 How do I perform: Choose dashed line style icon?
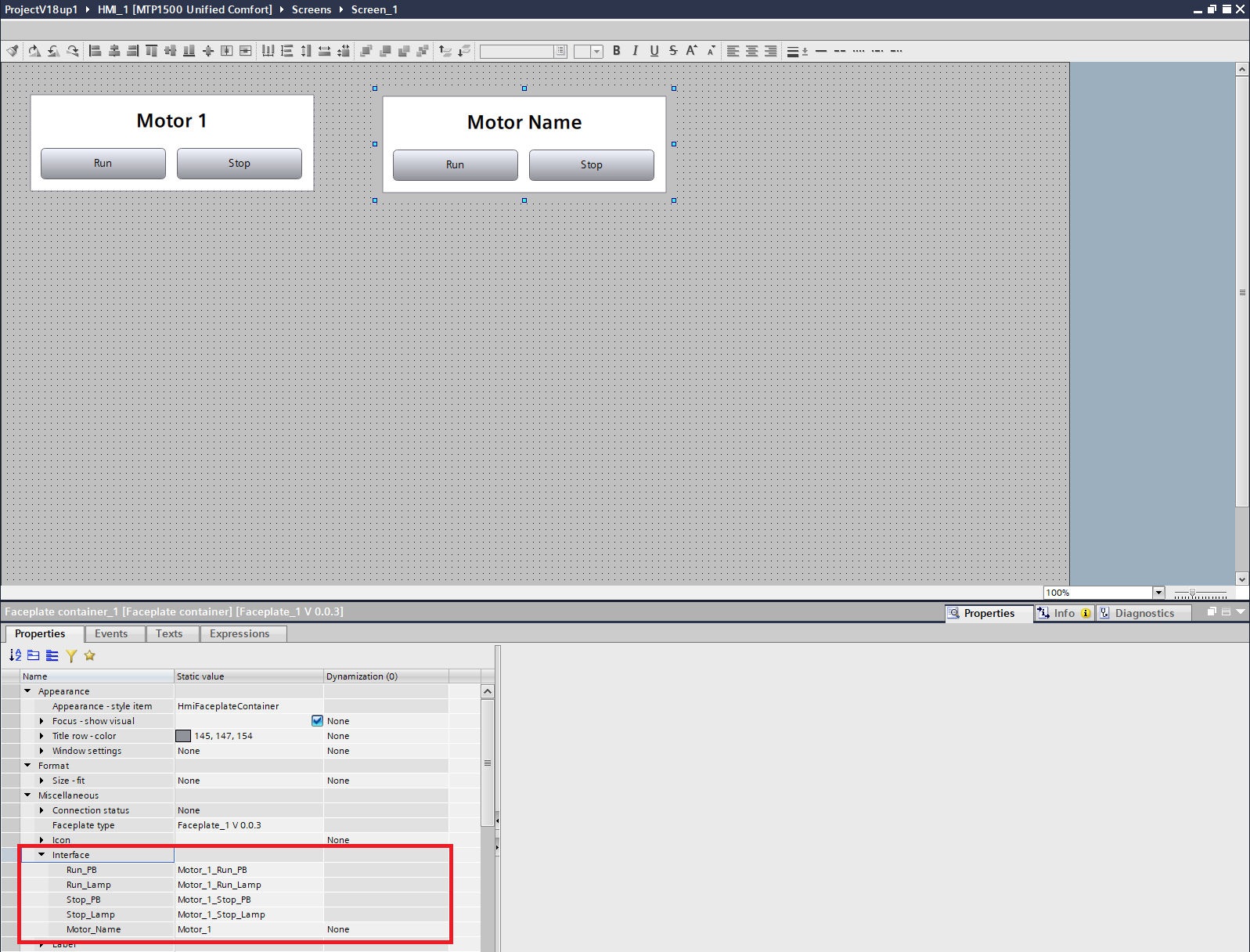[840, 51]
